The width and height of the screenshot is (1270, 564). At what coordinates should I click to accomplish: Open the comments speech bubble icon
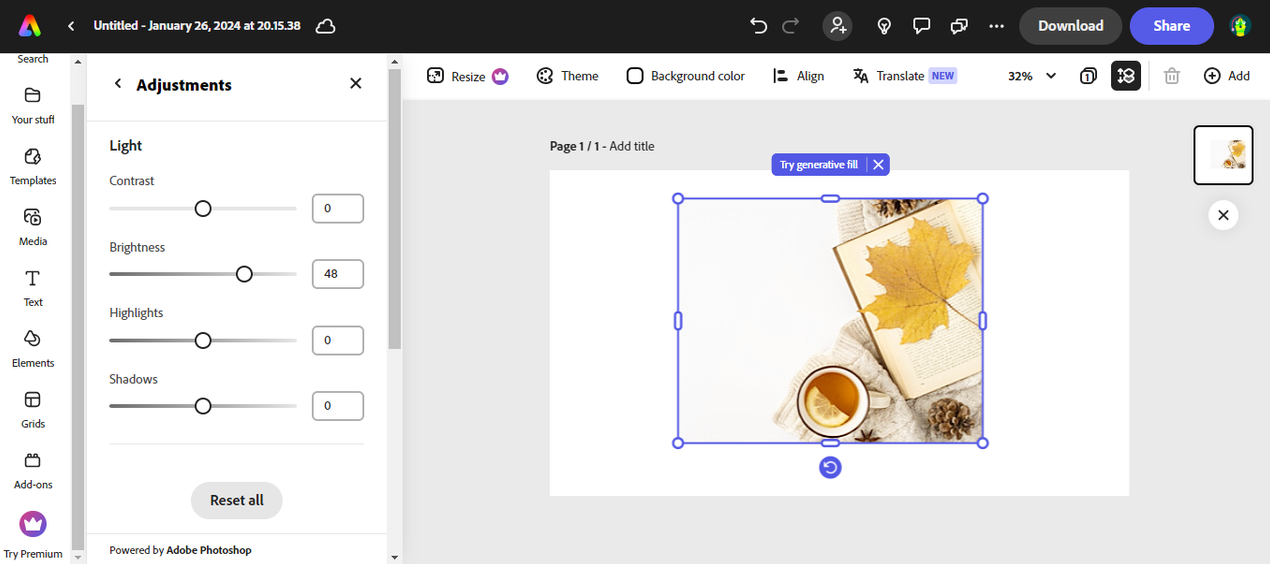coord(922,26)
